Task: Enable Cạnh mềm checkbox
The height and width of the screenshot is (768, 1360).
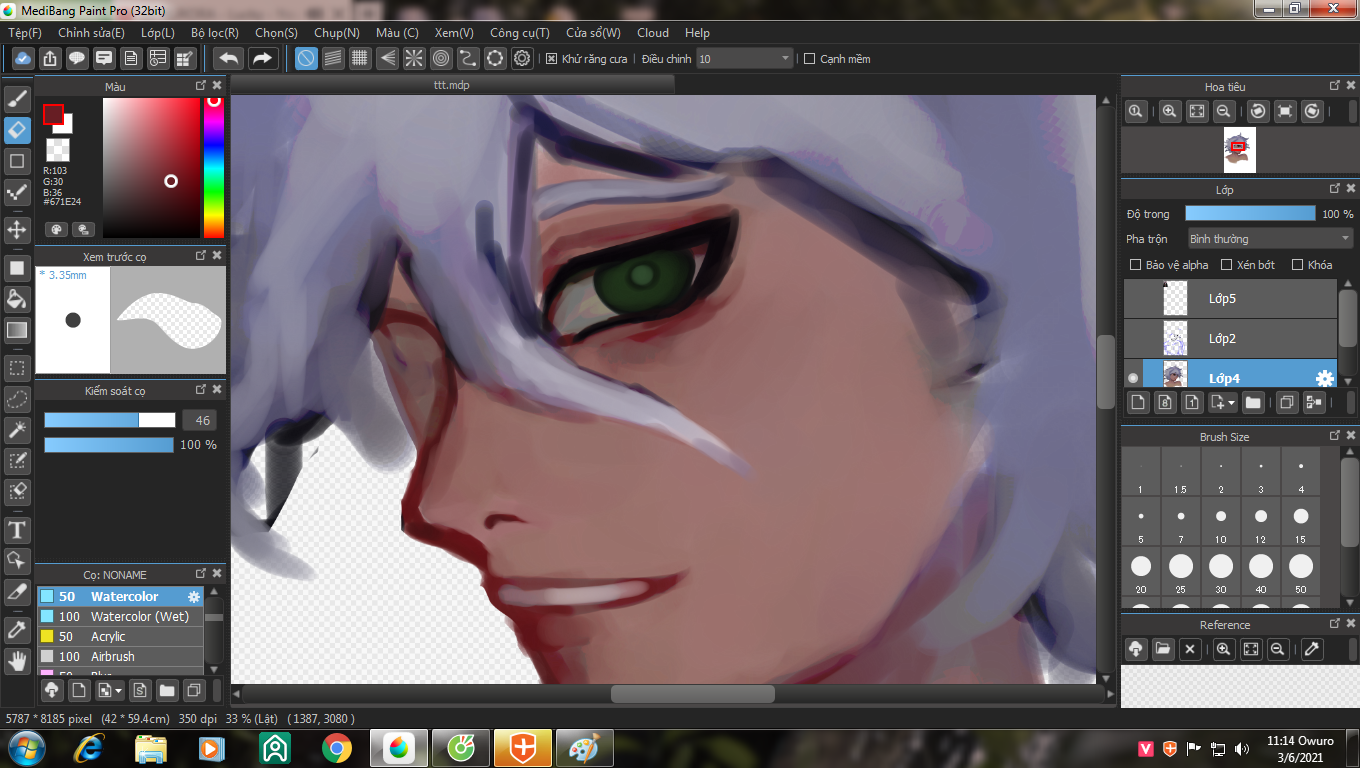Action: [x=810, y=59]
